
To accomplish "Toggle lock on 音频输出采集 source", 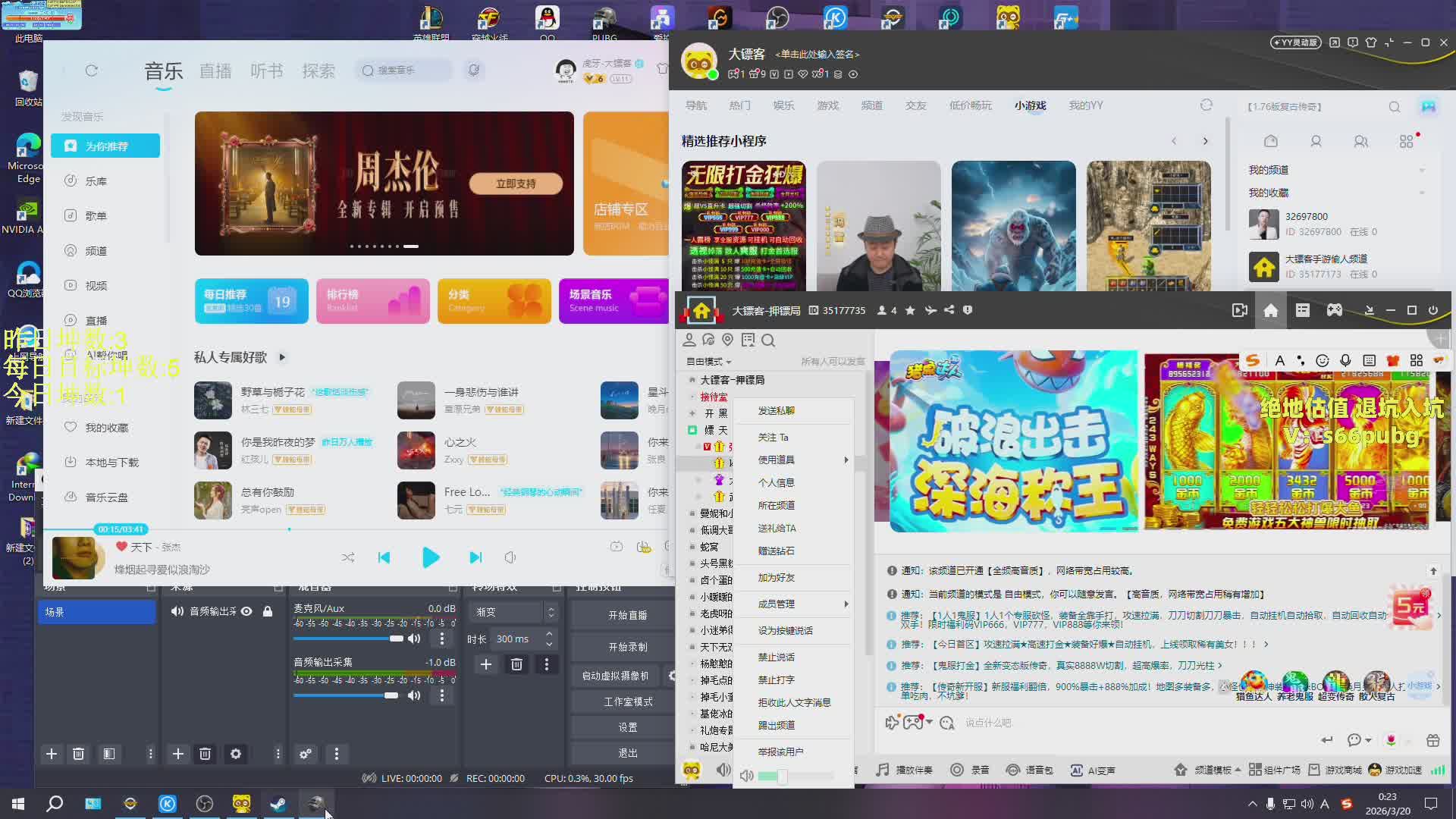I will point(268,611).
